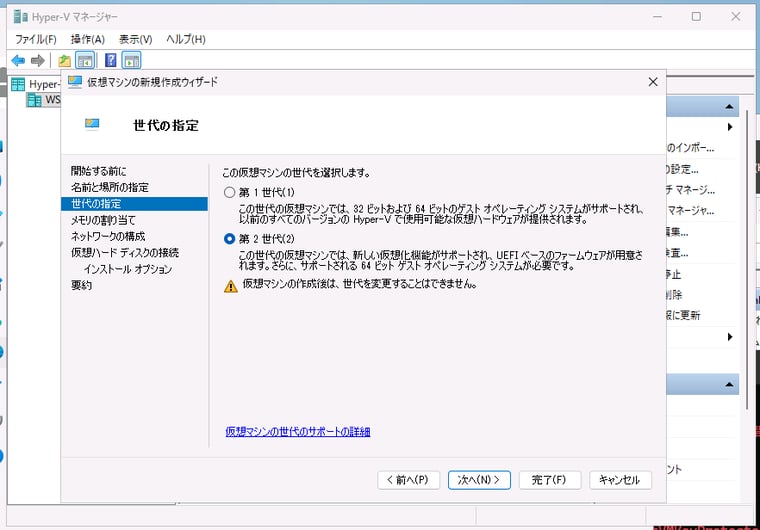Screen dimensions: 760x530
Task: Go to the 名前と場所の指定 wizard step
Action: pyautogui.click(x=110, y=187)
